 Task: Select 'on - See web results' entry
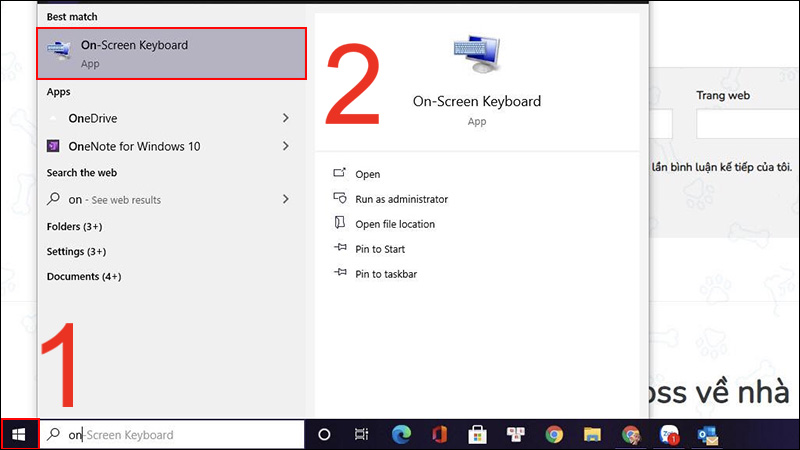tap(171, 199)
